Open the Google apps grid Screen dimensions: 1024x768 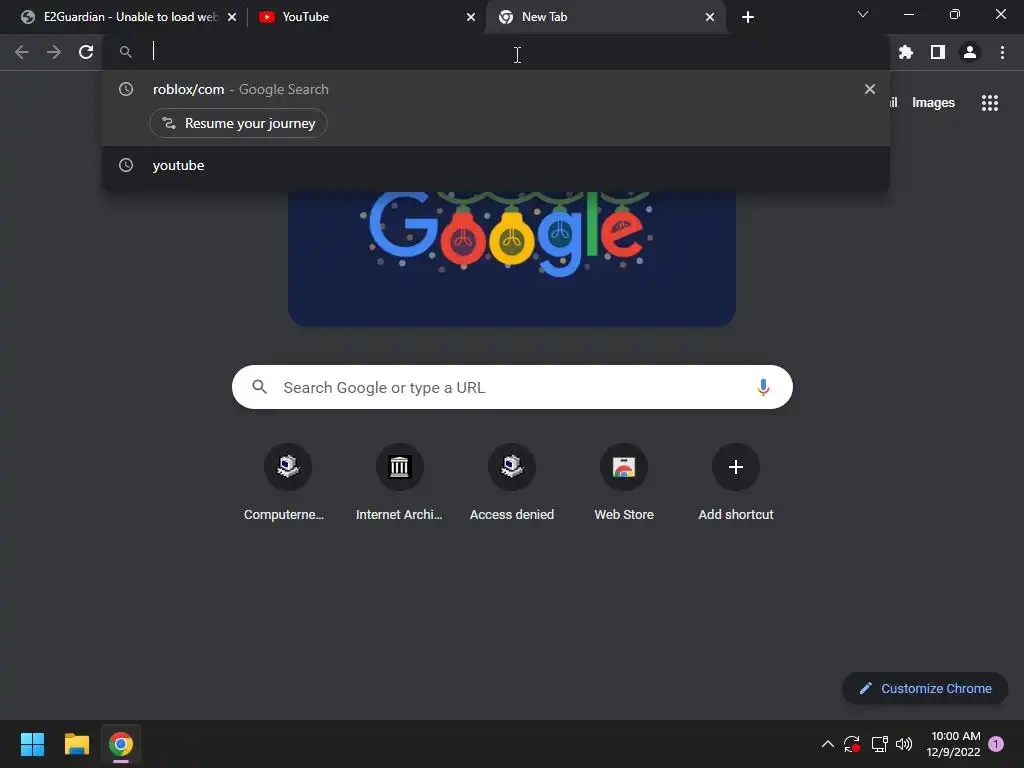click(x=990, y=103)
